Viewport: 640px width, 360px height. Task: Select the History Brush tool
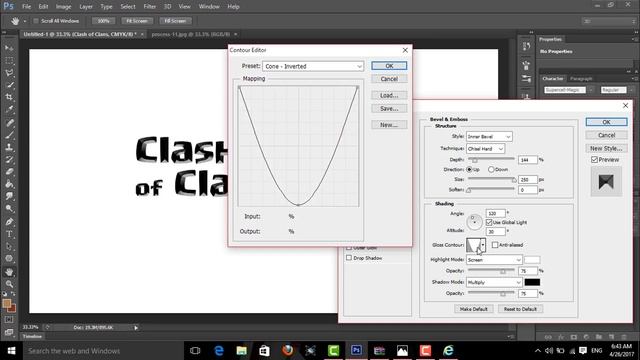9,160
